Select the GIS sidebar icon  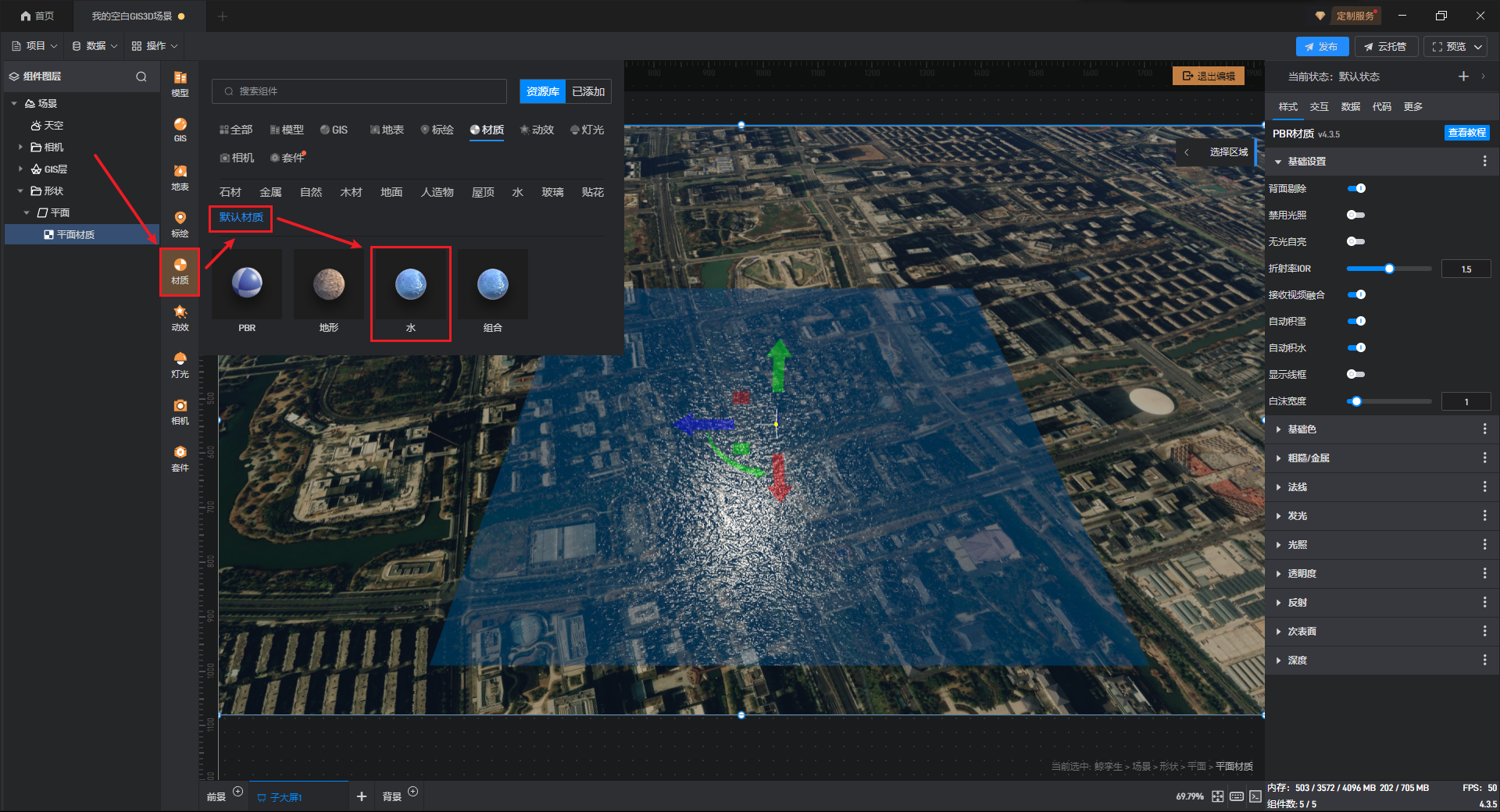click(180, 130)
